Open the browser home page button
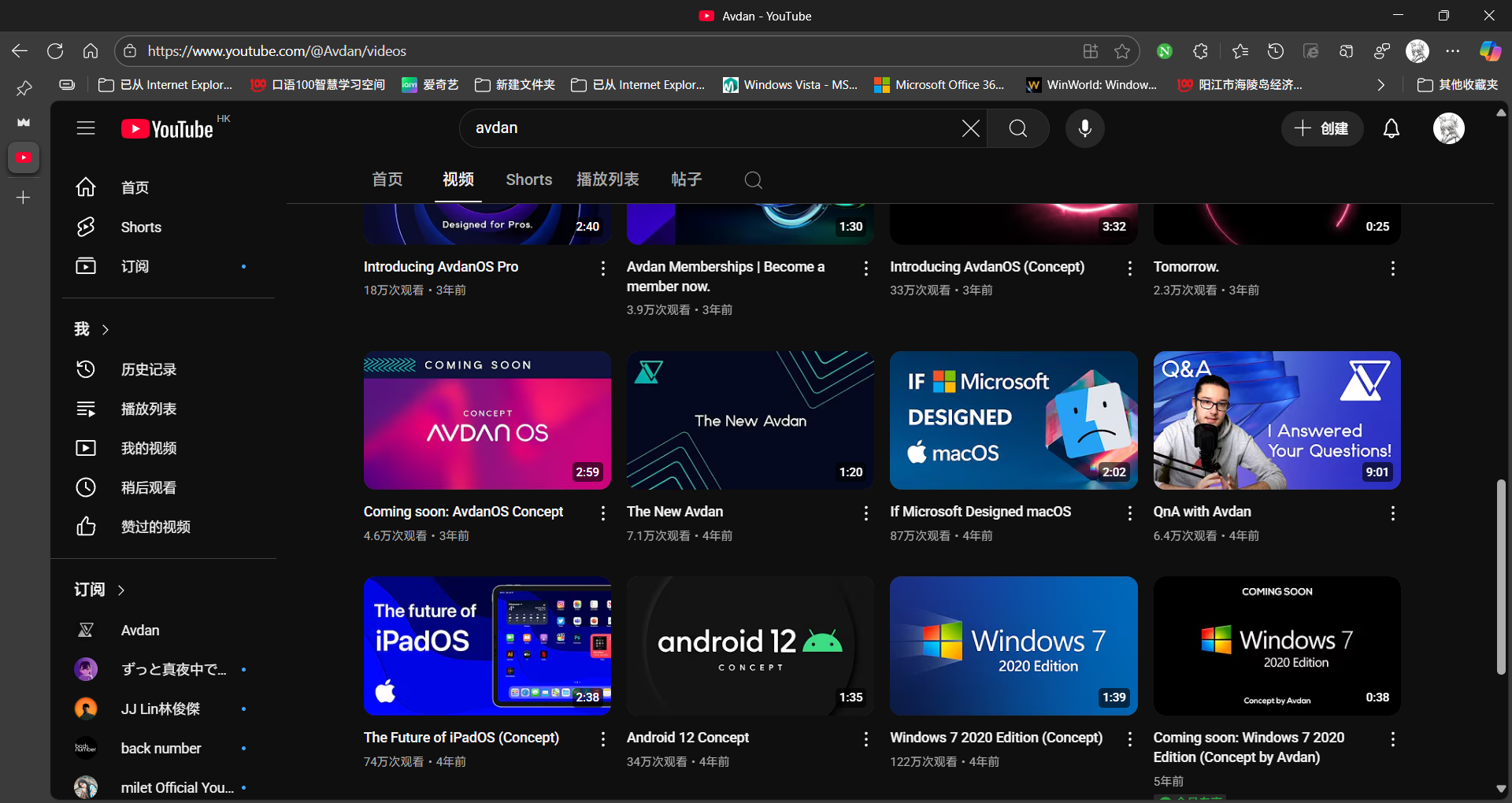The height and width of the screenshot is (803, 1512). tap(91, 51)
